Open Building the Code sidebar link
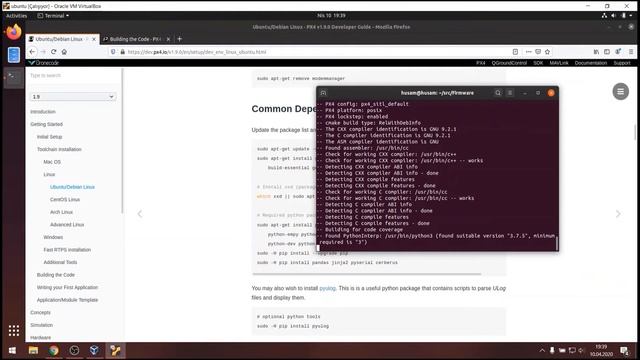Screen dimensions: 640x360 (56, 275)
